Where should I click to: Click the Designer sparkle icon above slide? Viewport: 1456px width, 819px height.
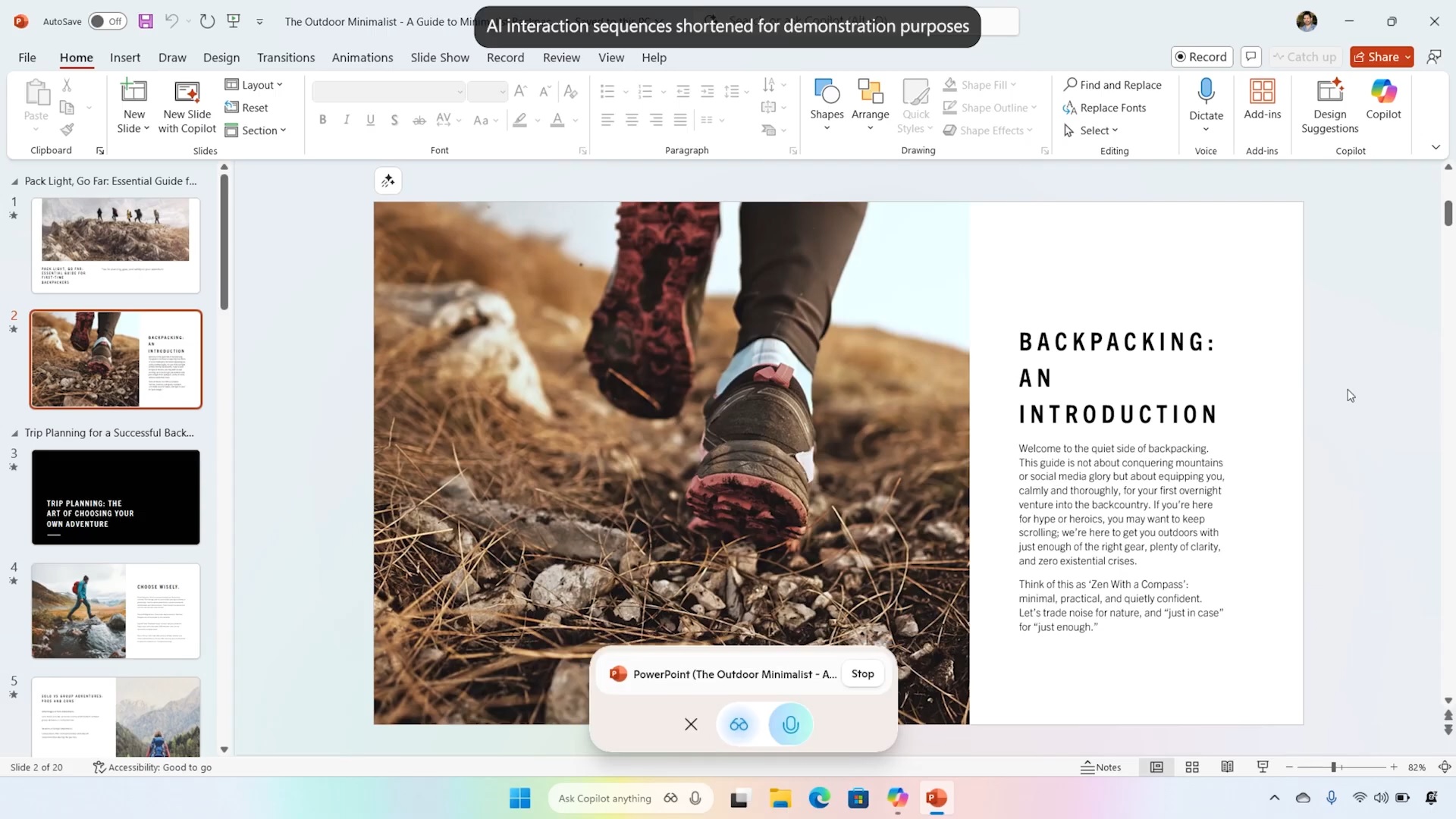[388, 180]
